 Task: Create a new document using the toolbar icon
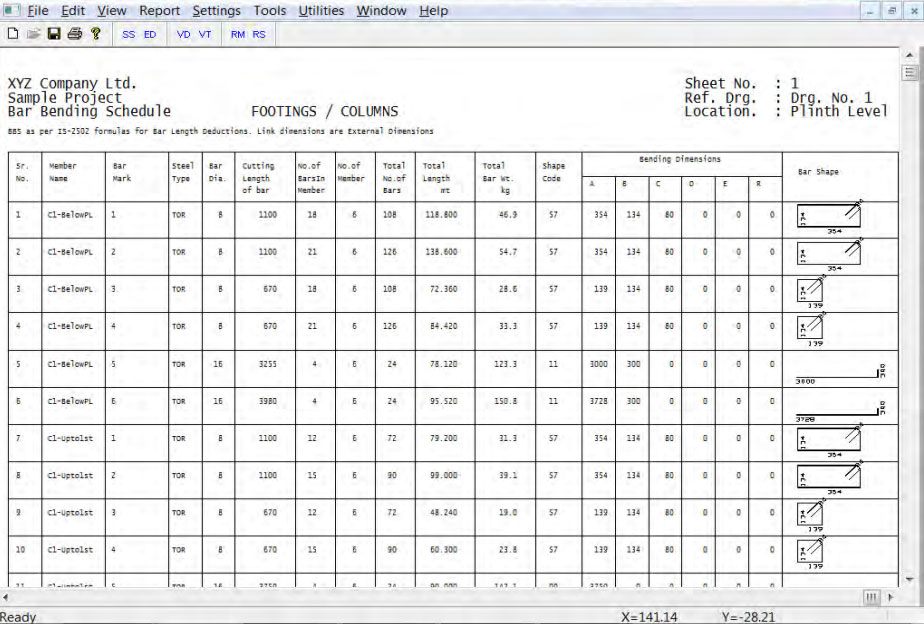pyautogui.click(x=12, y=32)
